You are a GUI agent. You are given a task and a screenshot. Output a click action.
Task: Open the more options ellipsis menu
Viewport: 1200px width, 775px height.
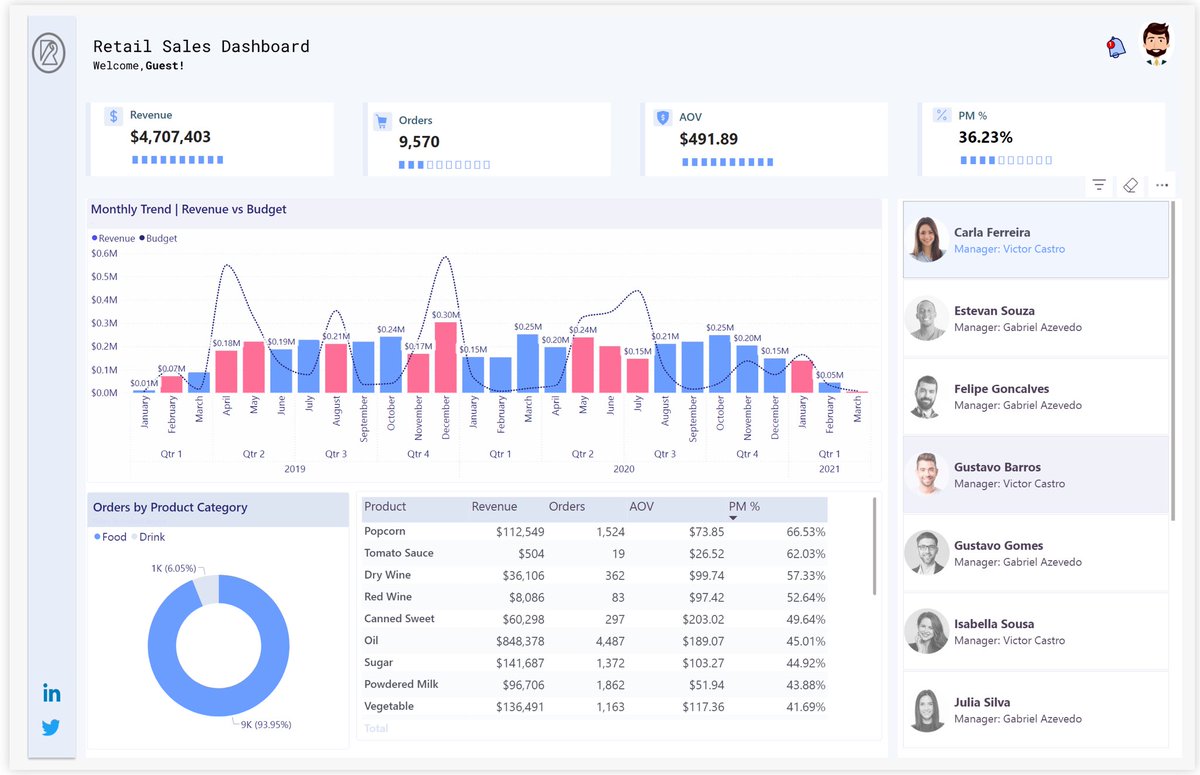[1162, 185]
